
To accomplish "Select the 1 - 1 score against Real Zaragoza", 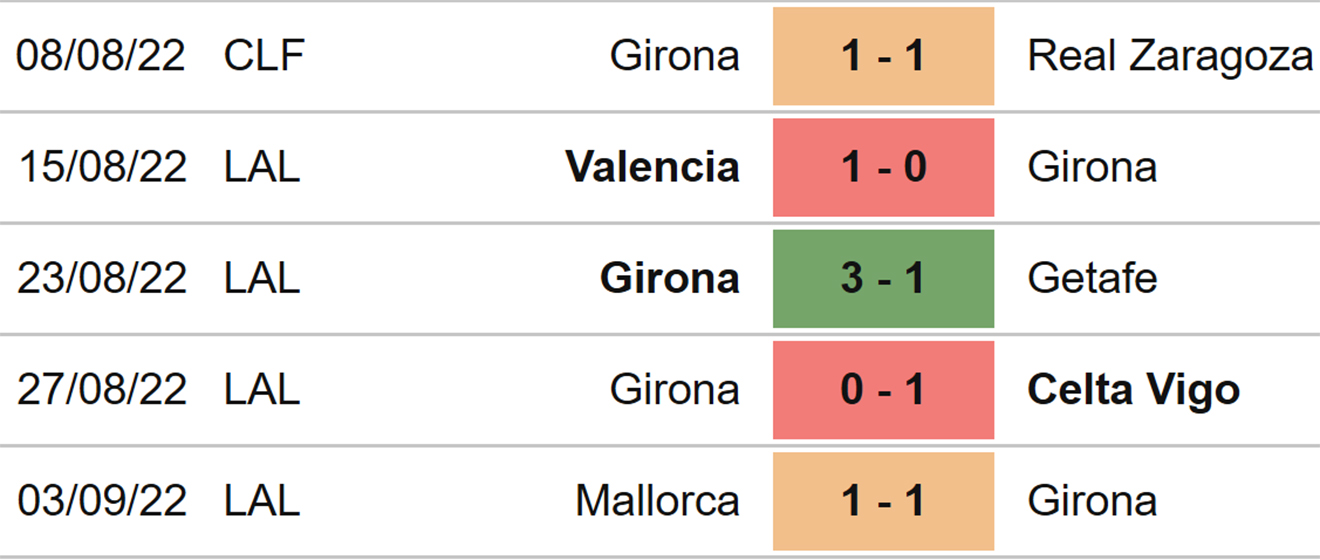I will click(x=883, y=56).
